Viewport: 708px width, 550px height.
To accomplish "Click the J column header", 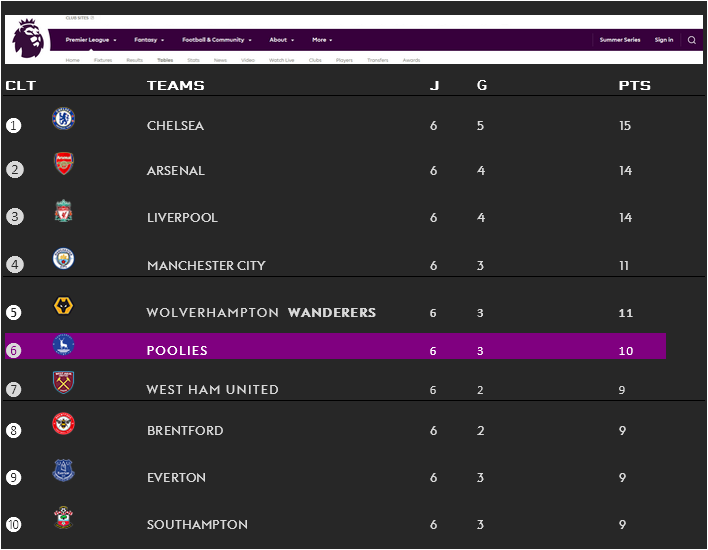I will [434, 85].
